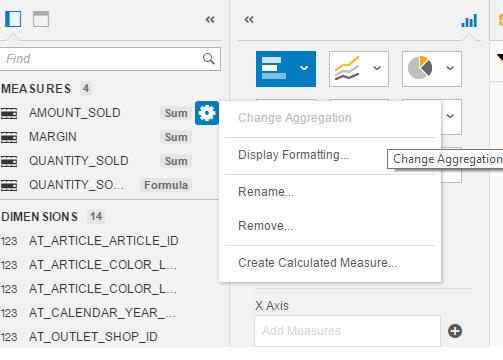Switch to the top panel layout icon
This screenshot has width=503, height=360.
pyautogui.click(x=41, y=19)
